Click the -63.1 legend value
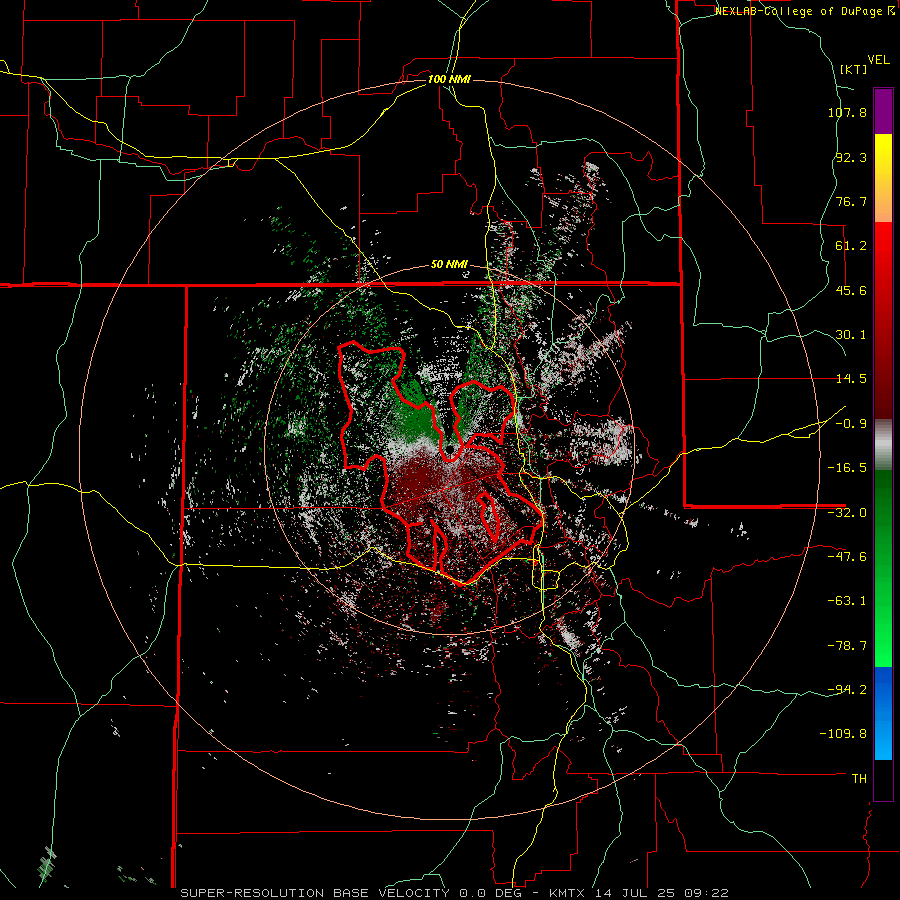Screen dimensions: 900x900 tap(847, 601)
